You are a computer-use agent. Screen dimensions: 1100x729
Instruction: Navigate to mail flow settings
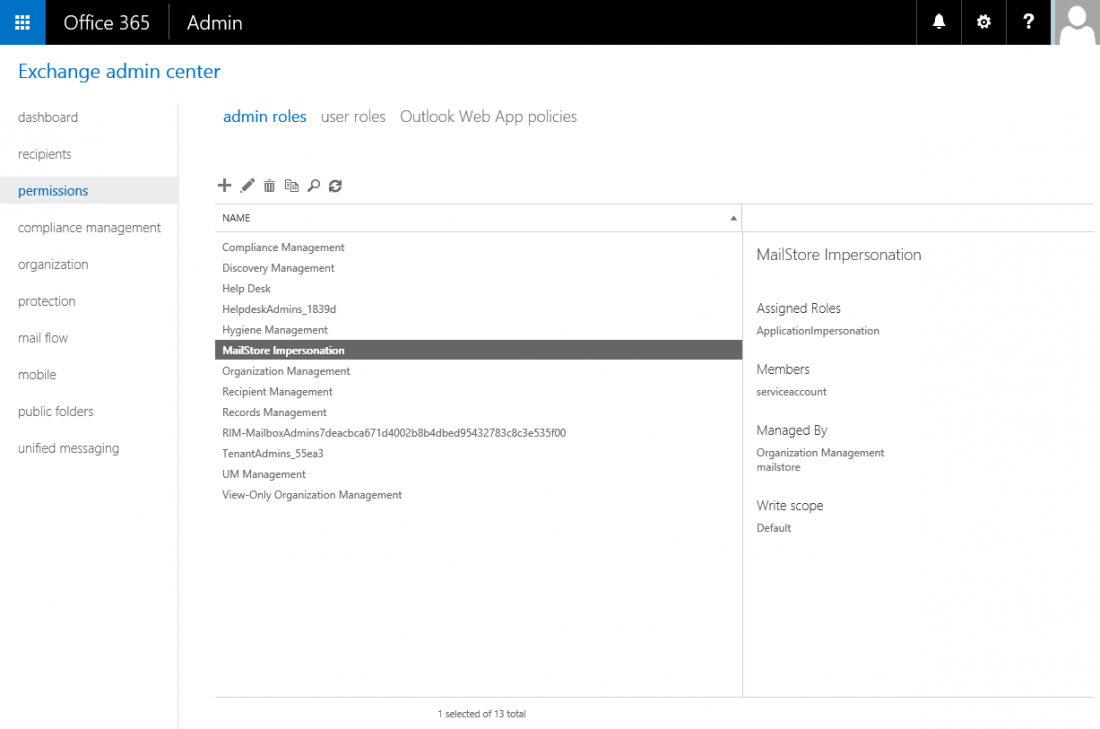pos(42,337)
